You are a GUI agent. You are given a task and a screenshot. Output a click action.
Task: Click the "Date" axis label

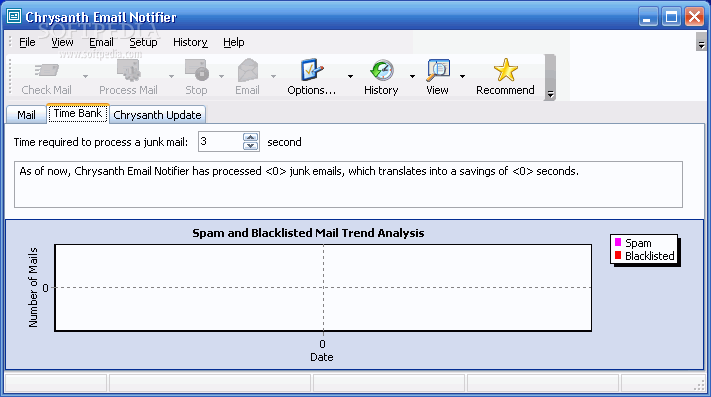click(322, 357)
